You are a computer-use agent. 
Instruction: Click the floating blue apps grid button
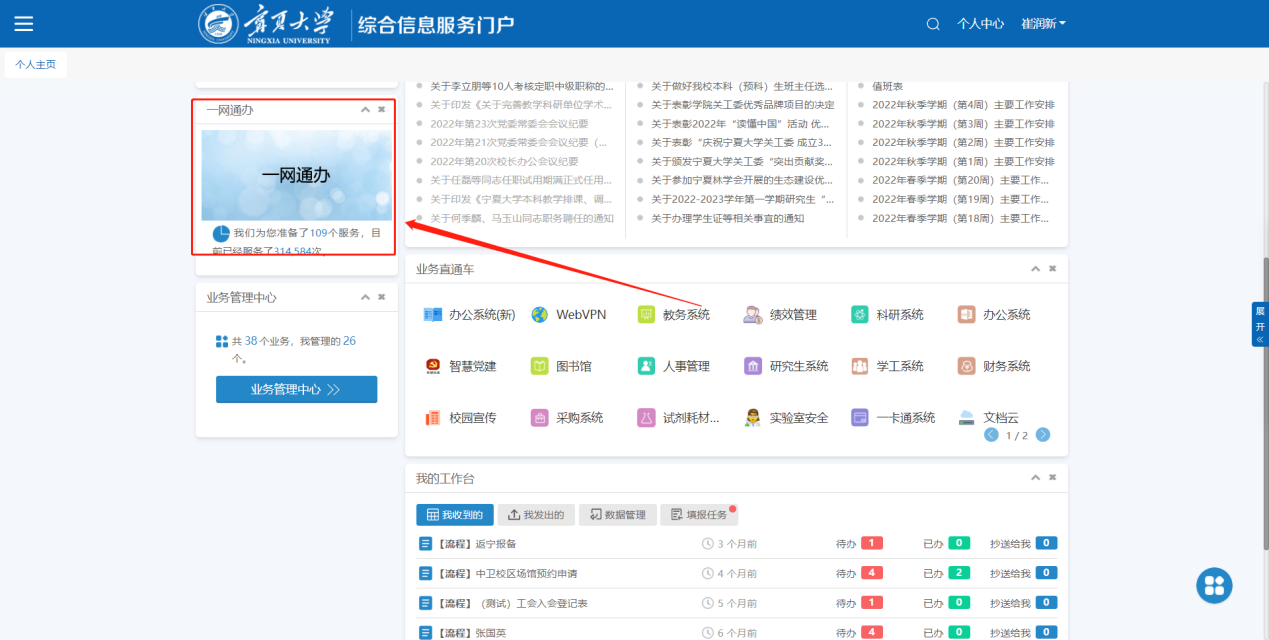tap(1214, 585)
